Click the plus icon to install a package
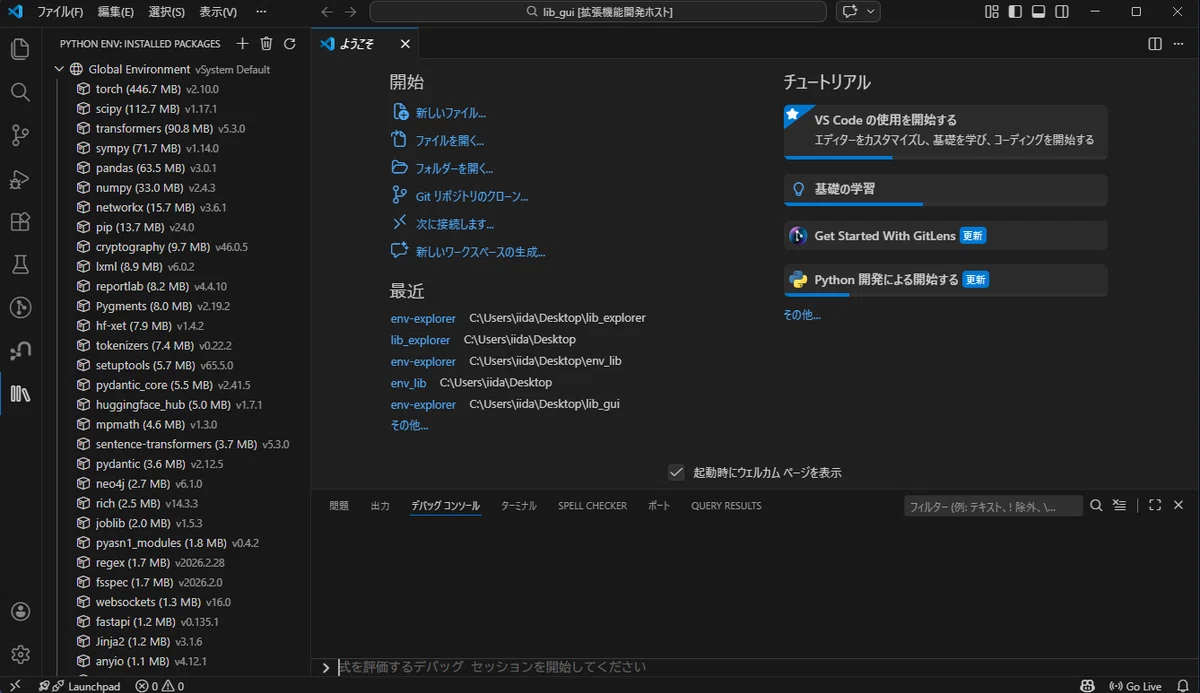This screenshot has height=693, width=1200. (x=242, y=44)
